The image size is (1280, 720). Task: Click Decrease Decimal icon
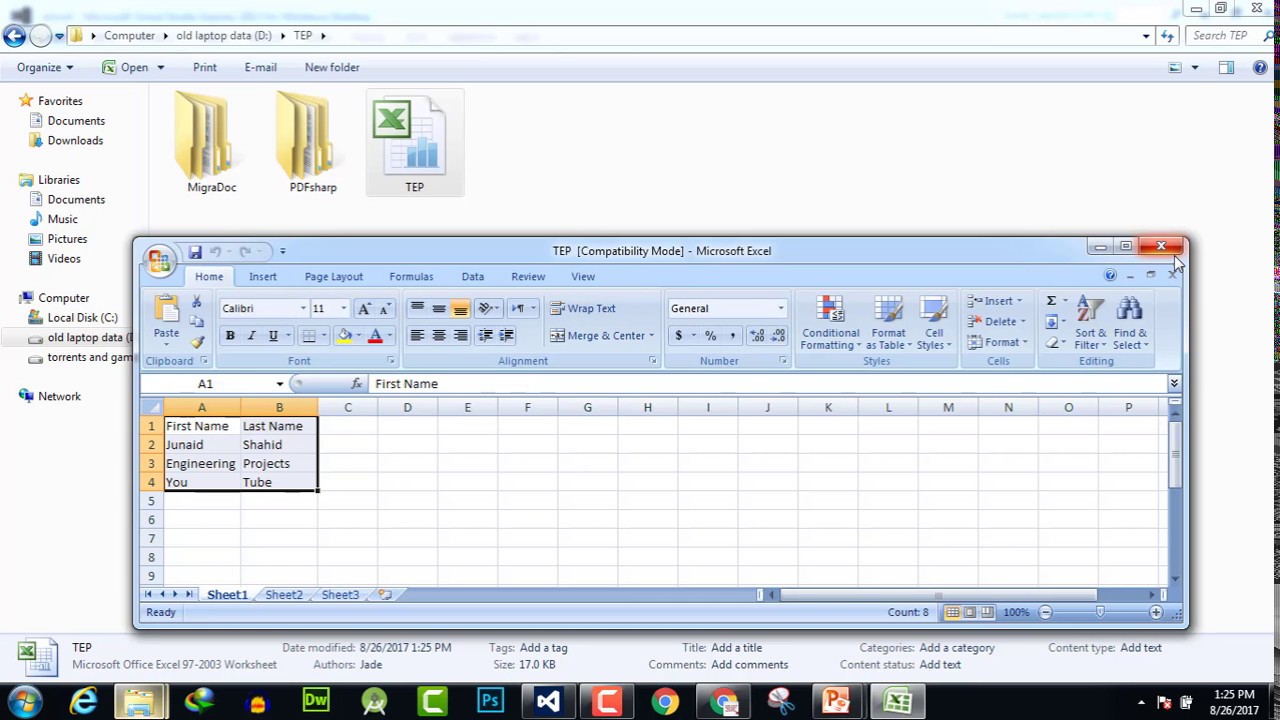point(777,336)
